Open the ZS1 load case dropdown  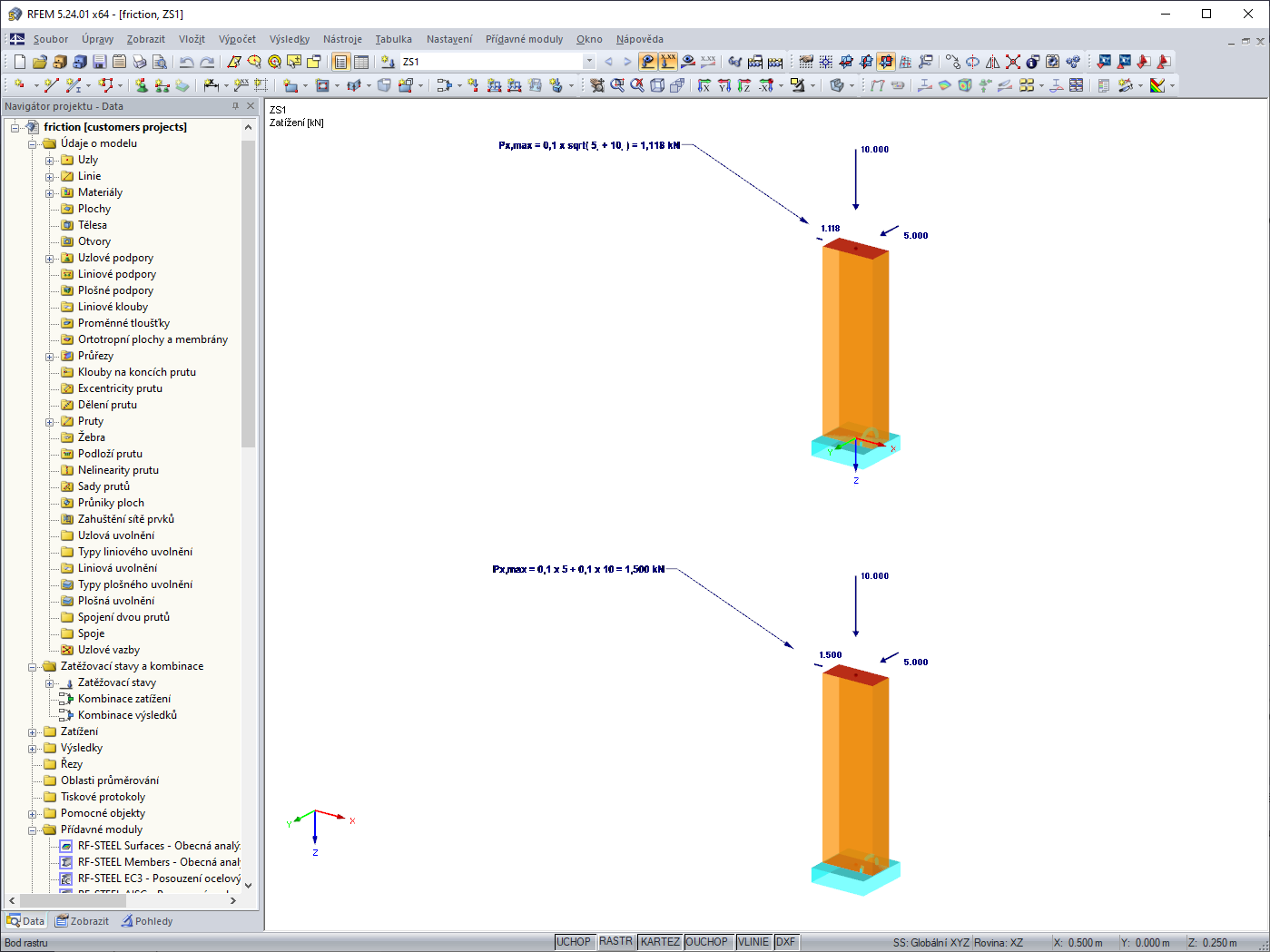click(x=589, y=62)
